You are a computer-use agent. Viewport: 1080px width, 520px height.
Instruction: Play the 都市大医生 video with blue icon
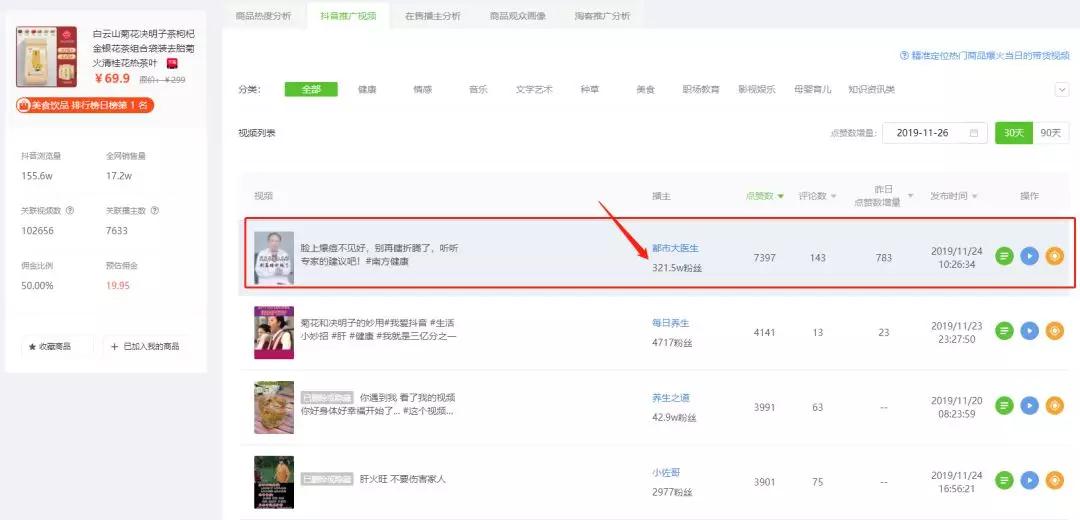pos(1029,256)
